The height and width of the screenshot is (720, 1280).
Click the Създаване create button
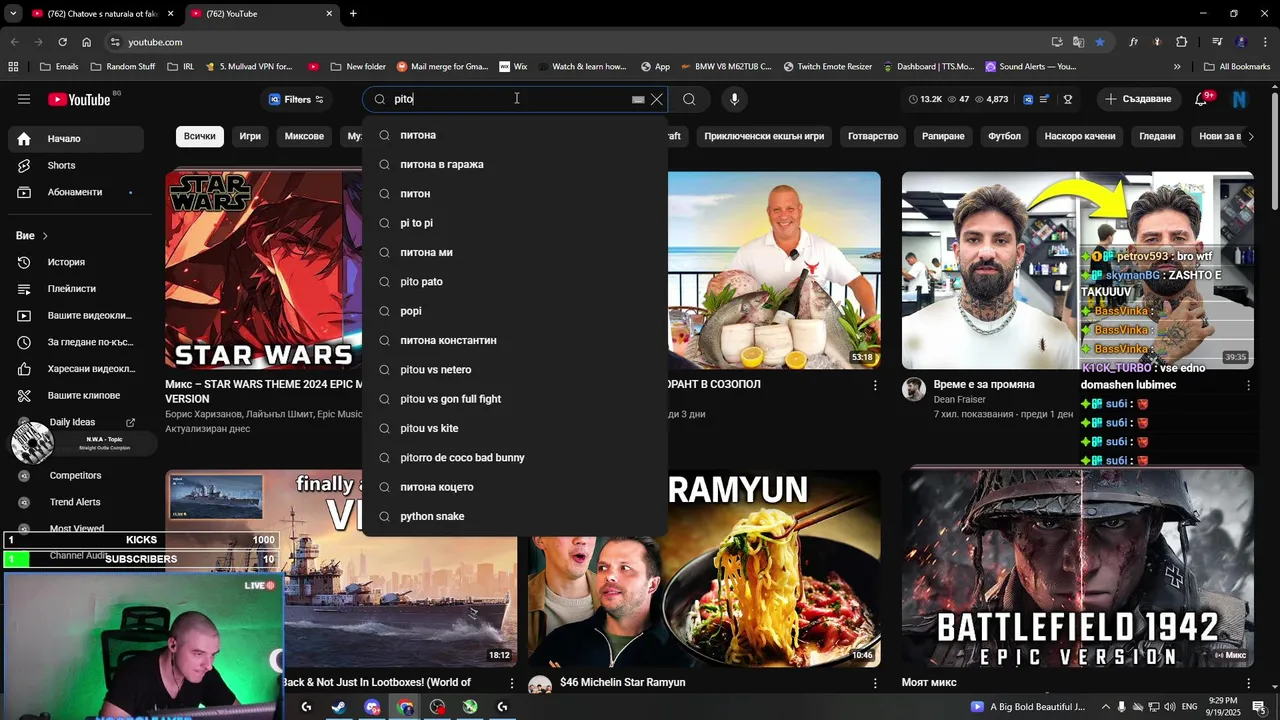pos(1137,99)
